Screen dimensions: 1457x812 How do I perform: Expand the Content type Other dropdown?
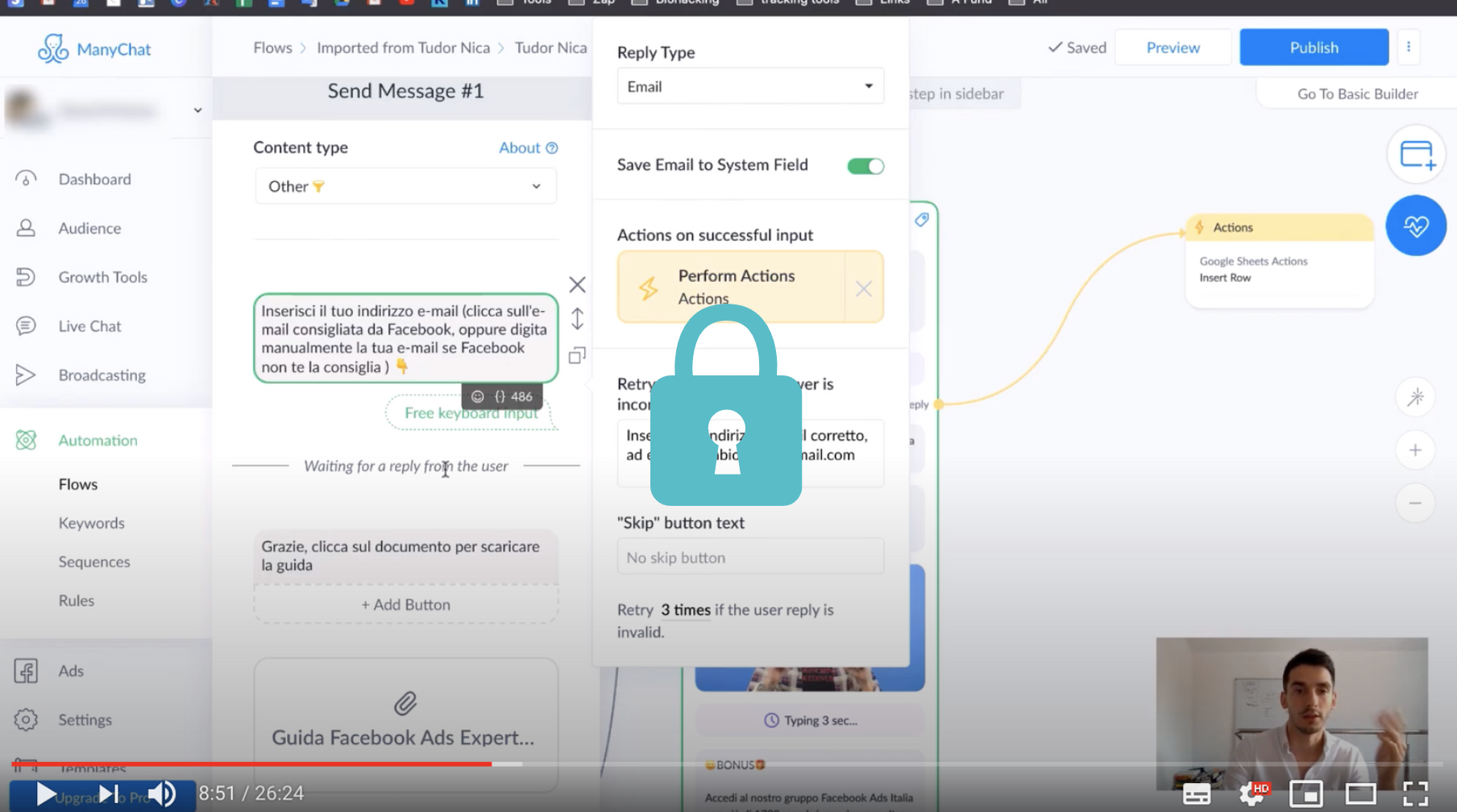(405, 186)
